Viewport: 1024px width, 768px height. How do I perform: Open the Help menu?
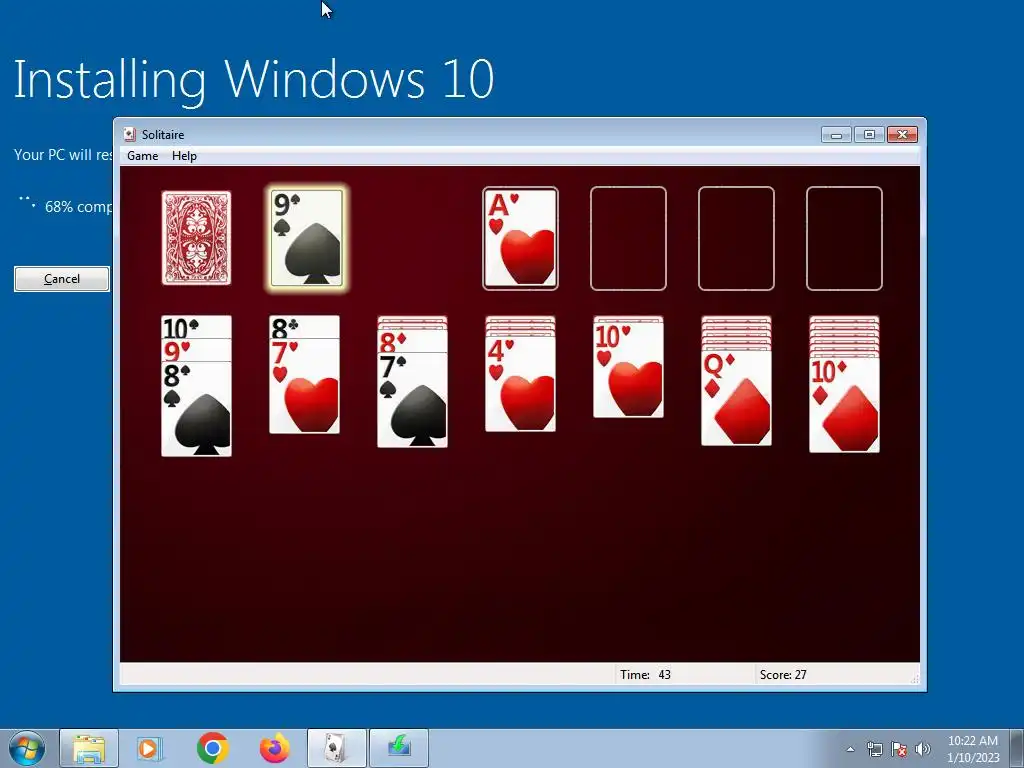click(184, 156)
